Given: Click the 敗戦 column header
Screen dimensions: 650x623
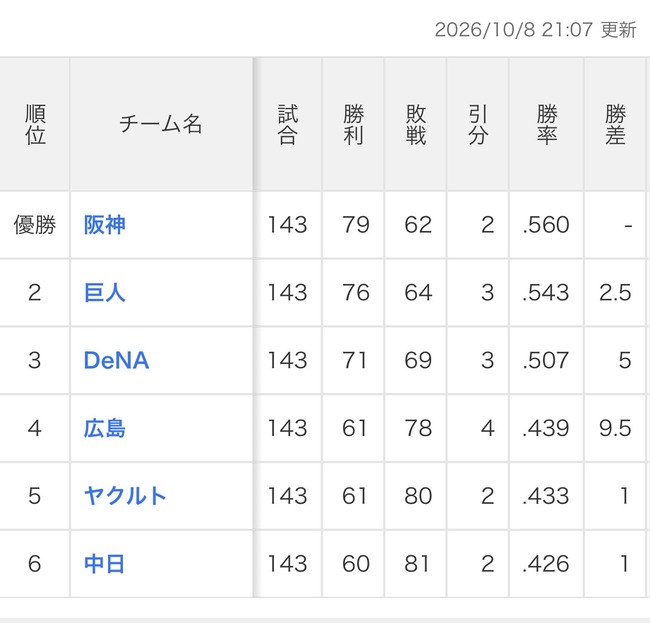Looking at the screenshot, I should pyautogui.click(x=416, y=124).
